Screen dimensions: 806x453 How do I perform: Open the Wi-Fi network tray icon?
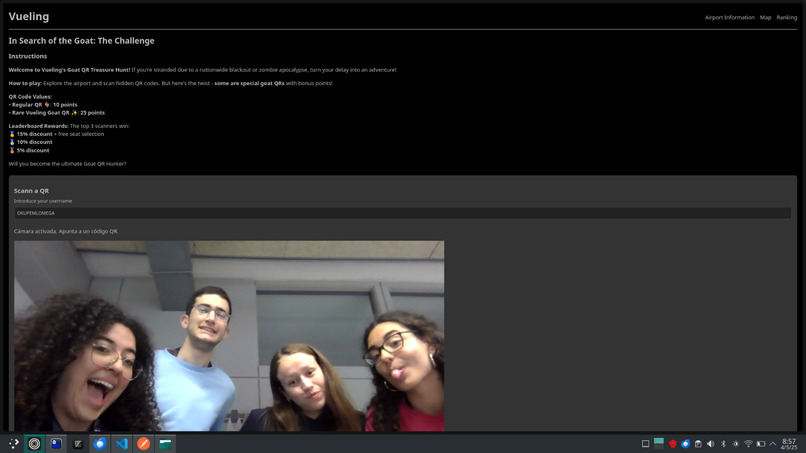[x=748, y=444]
